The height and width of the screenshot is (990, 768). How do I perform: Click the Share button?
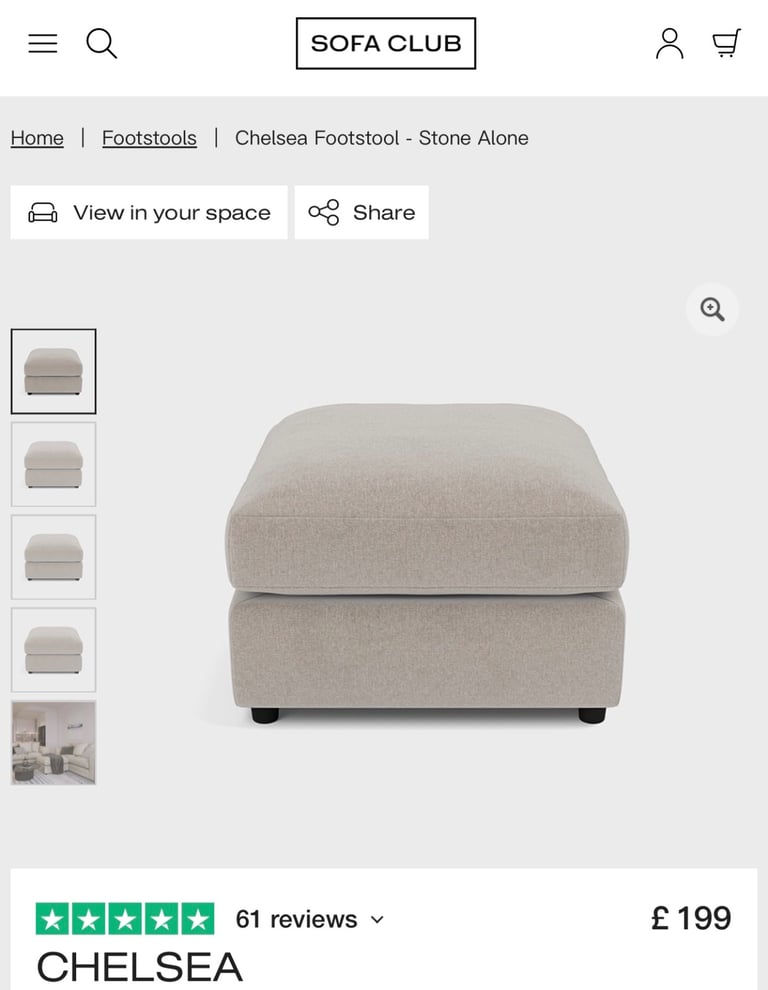362,212
